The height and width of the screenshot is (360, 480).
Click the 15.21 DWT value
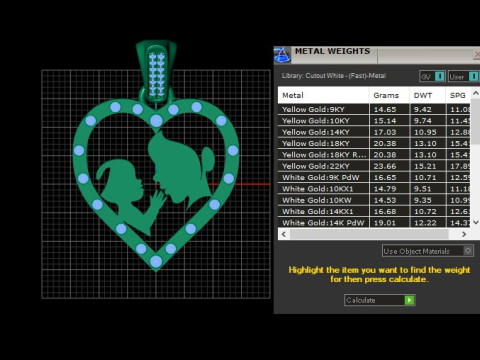425,166
